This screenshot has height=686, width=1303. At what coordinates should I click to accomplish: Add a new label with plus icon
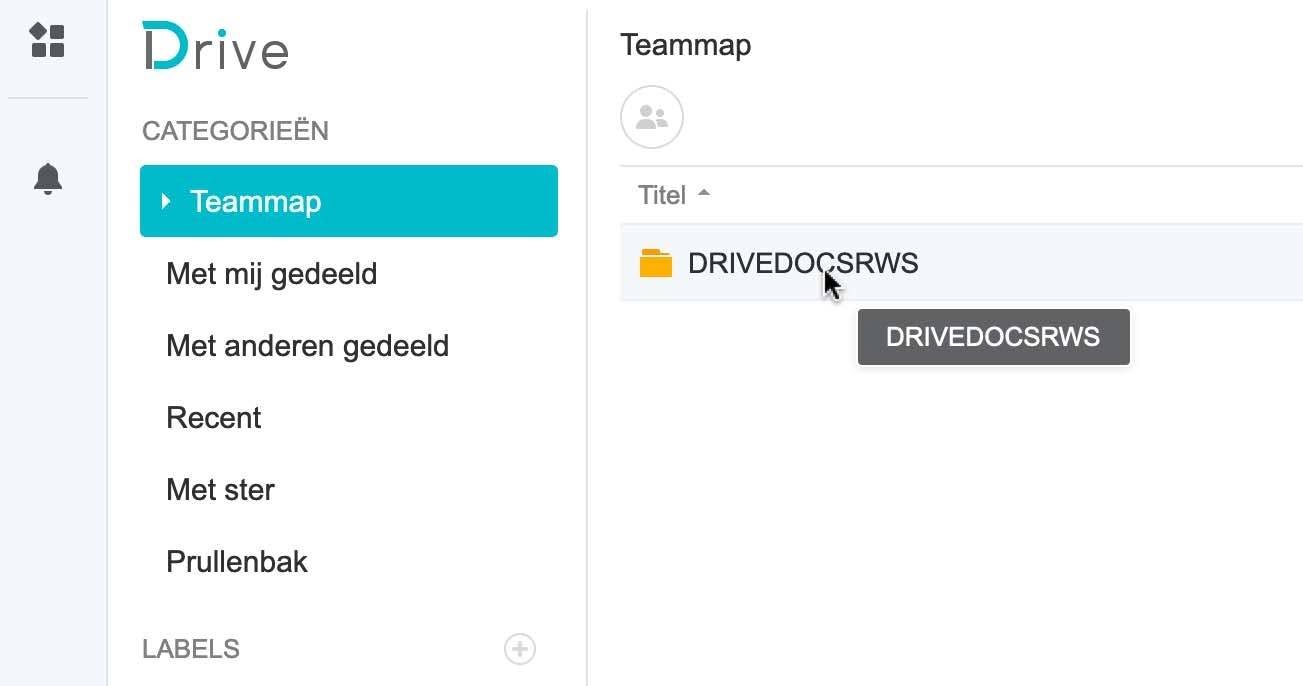pyautogui.click(x=519, y=649)
